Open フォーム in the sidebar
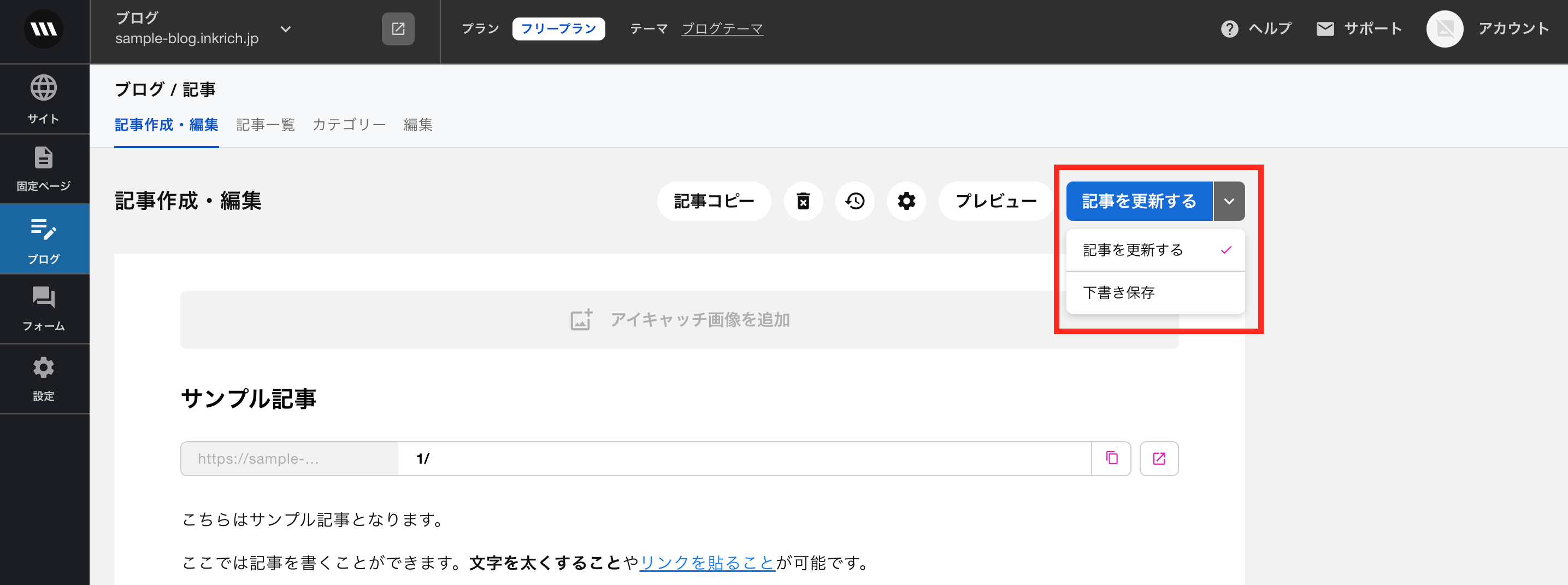This screenshot has width=1568, height=585. (x=44, y=309)
